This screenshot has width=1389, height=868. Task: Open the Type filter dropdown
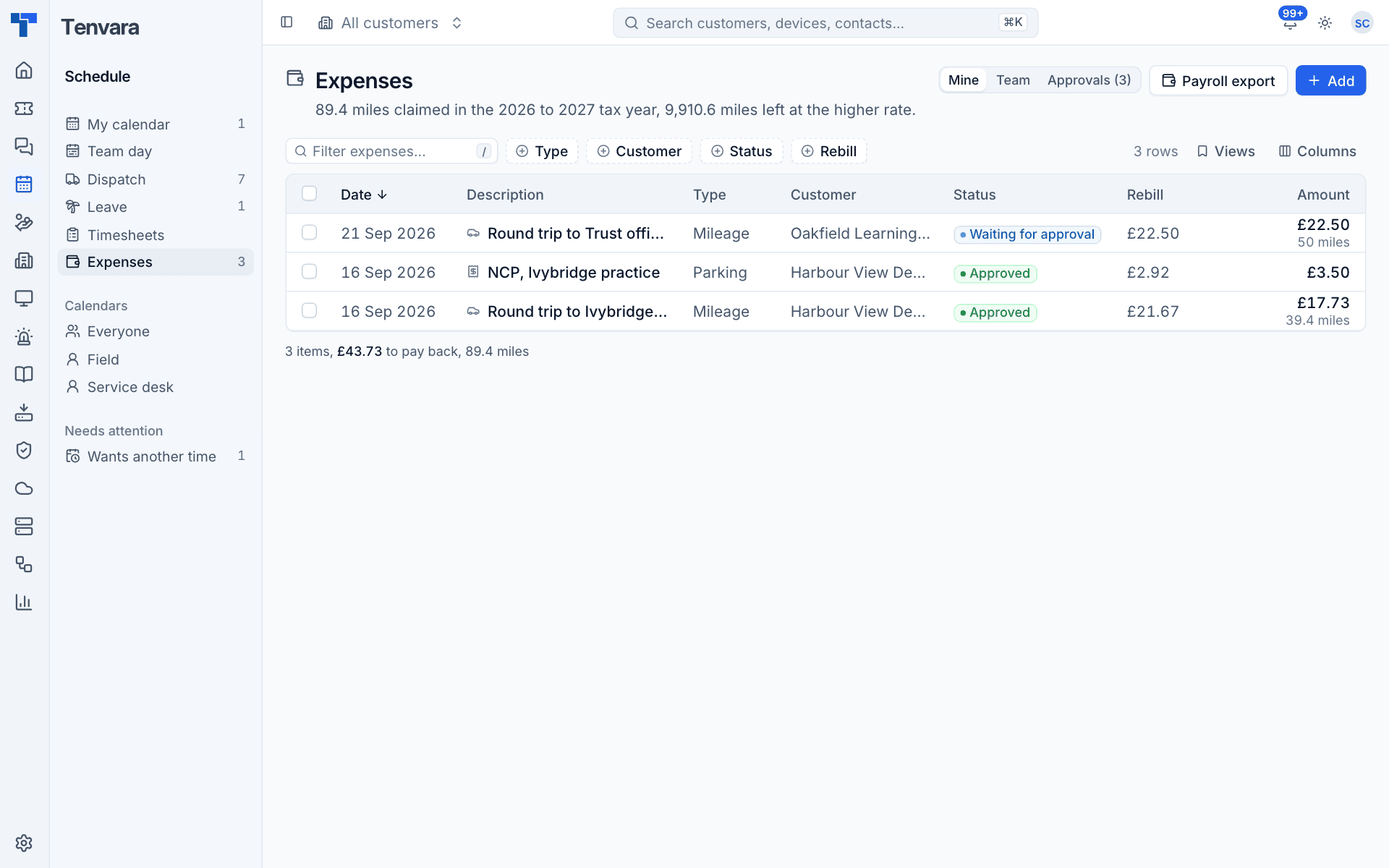coord(542,151)
